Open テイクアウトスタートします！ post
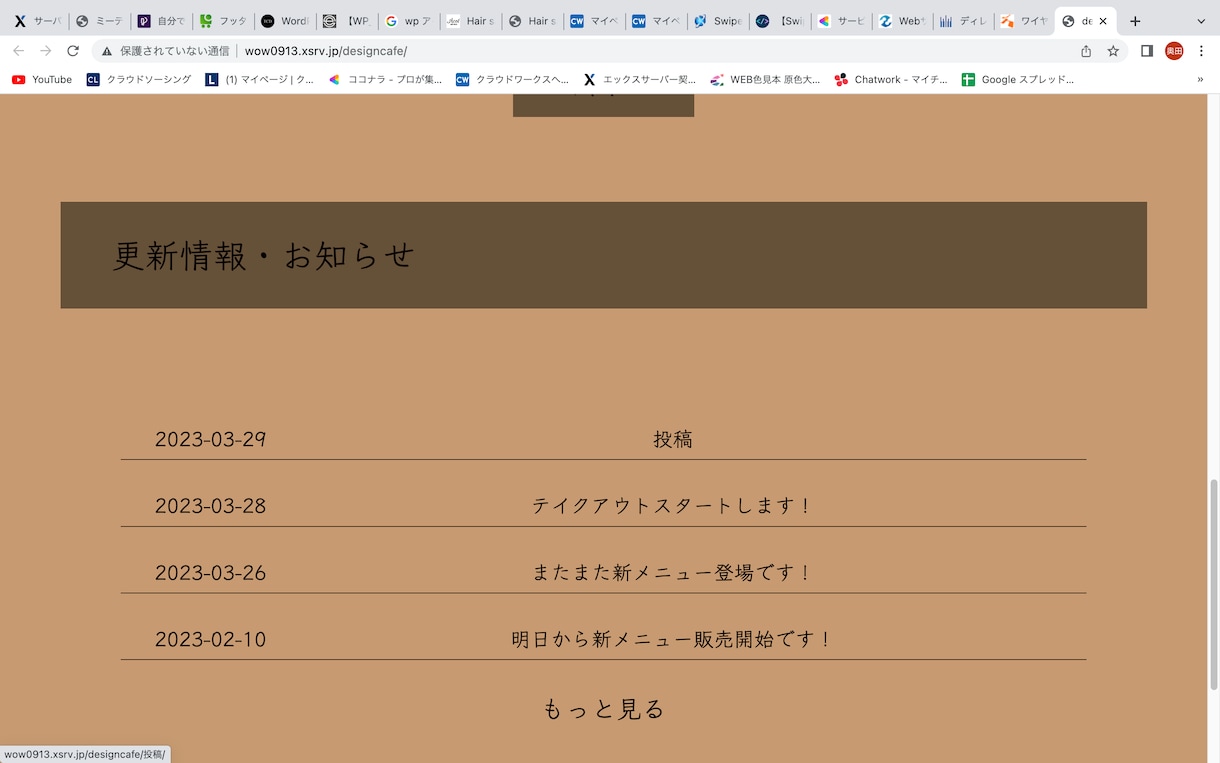Image resolution: width=1220 pixels, height=763 pixels. tap(673, 506)
